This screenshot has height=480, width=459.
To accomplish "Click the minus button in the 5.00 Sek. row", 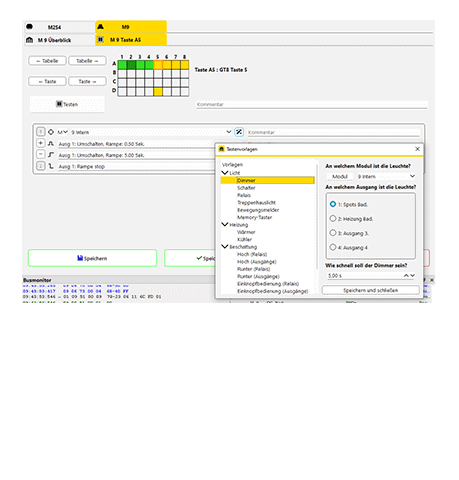I will point(40,154).
